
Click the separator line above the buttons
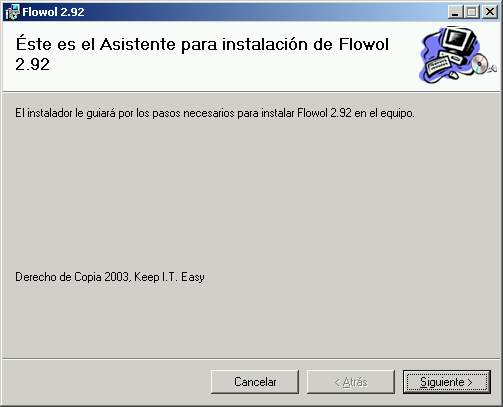pyautogui.click(x=251, y=359)
